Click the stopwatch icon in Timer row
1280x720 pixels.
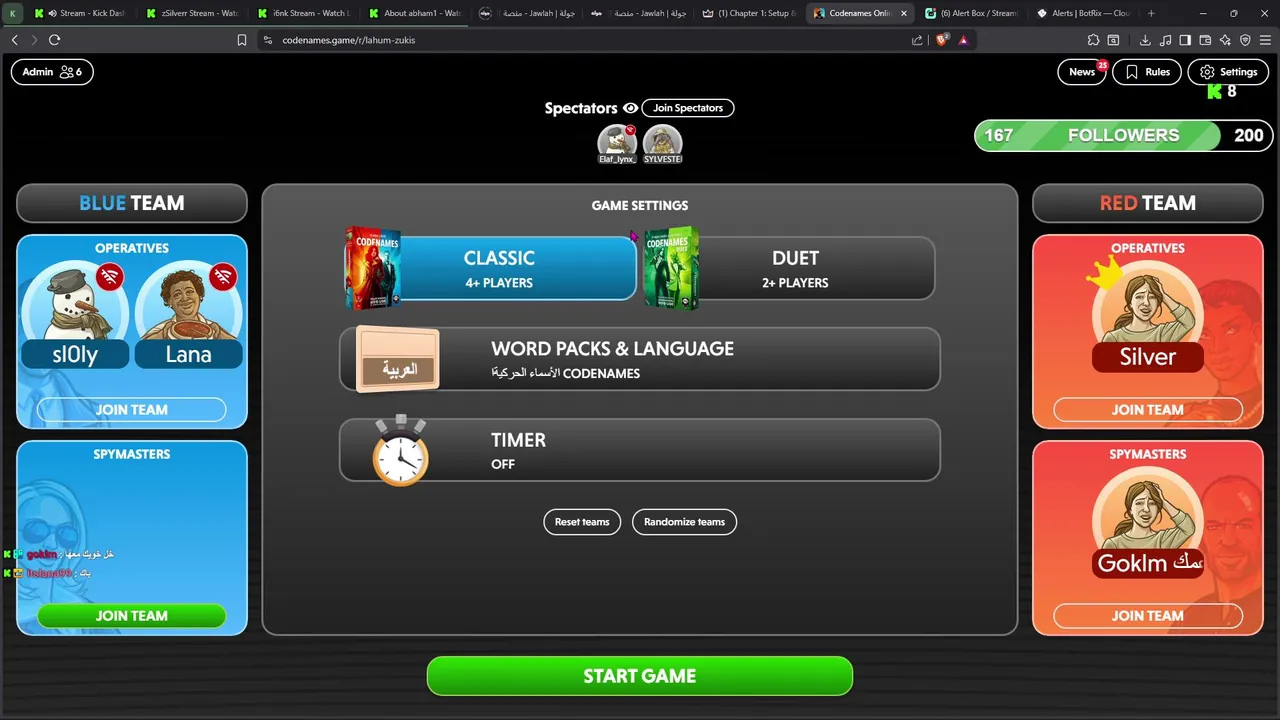point(401,451)
